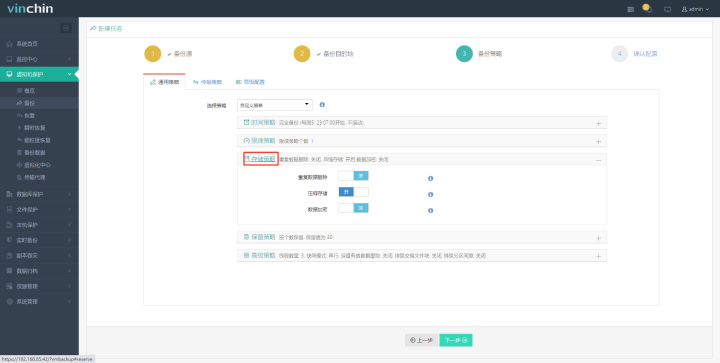Collapse 虚拟机保护 using its chevron
720x363 pixels.
pyautogui.click(x=69, y=74)
